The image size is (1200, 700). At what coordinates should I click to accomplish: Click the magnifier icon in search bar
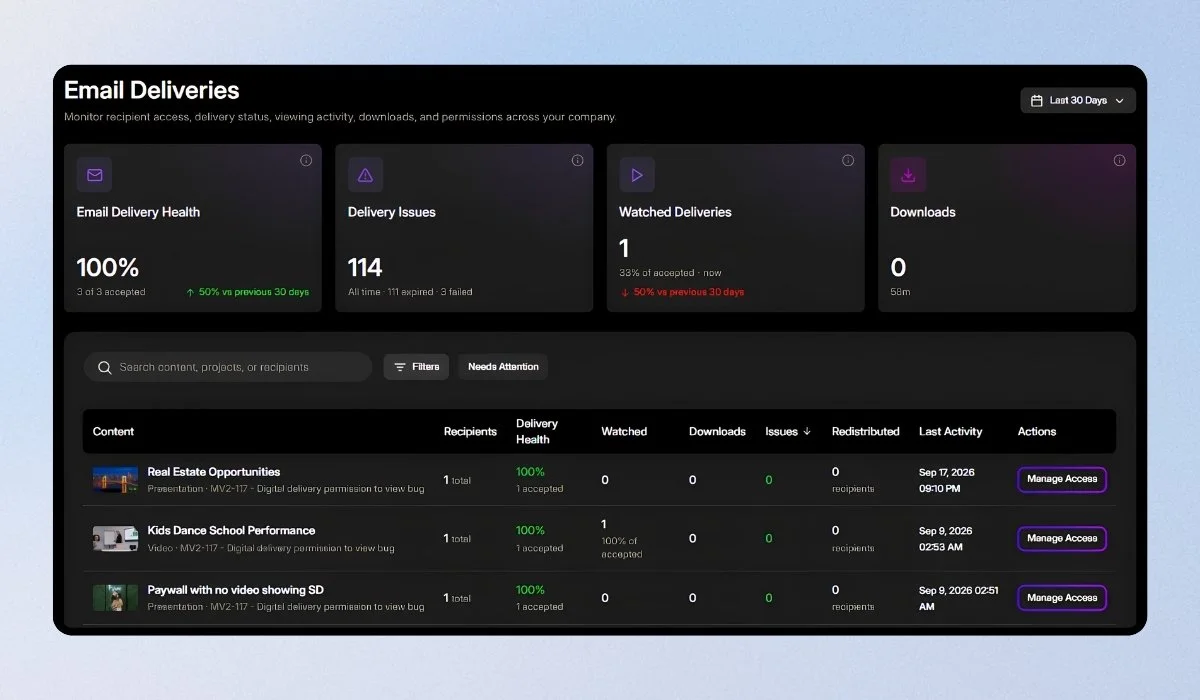(x=104, y=367)
